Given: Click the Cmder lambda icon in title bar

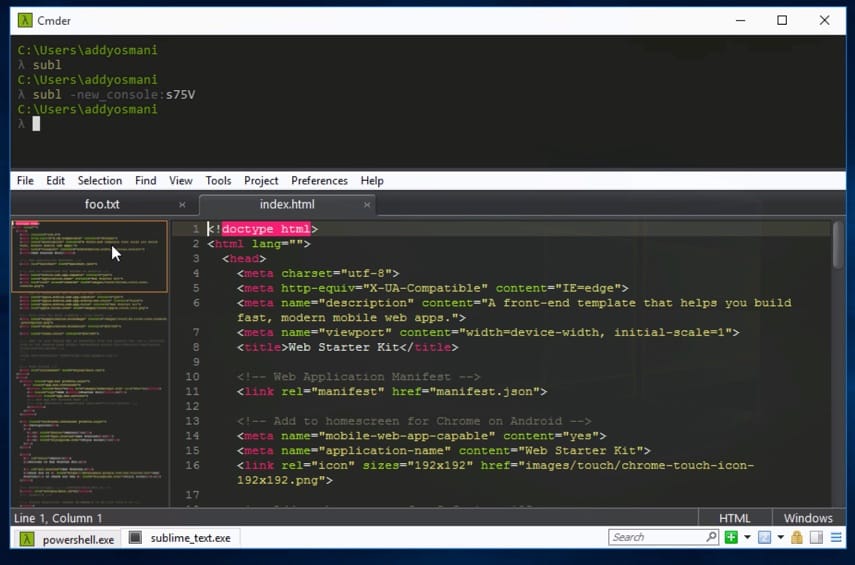Looking at the screenshot, I should click(x=26, y=20).
